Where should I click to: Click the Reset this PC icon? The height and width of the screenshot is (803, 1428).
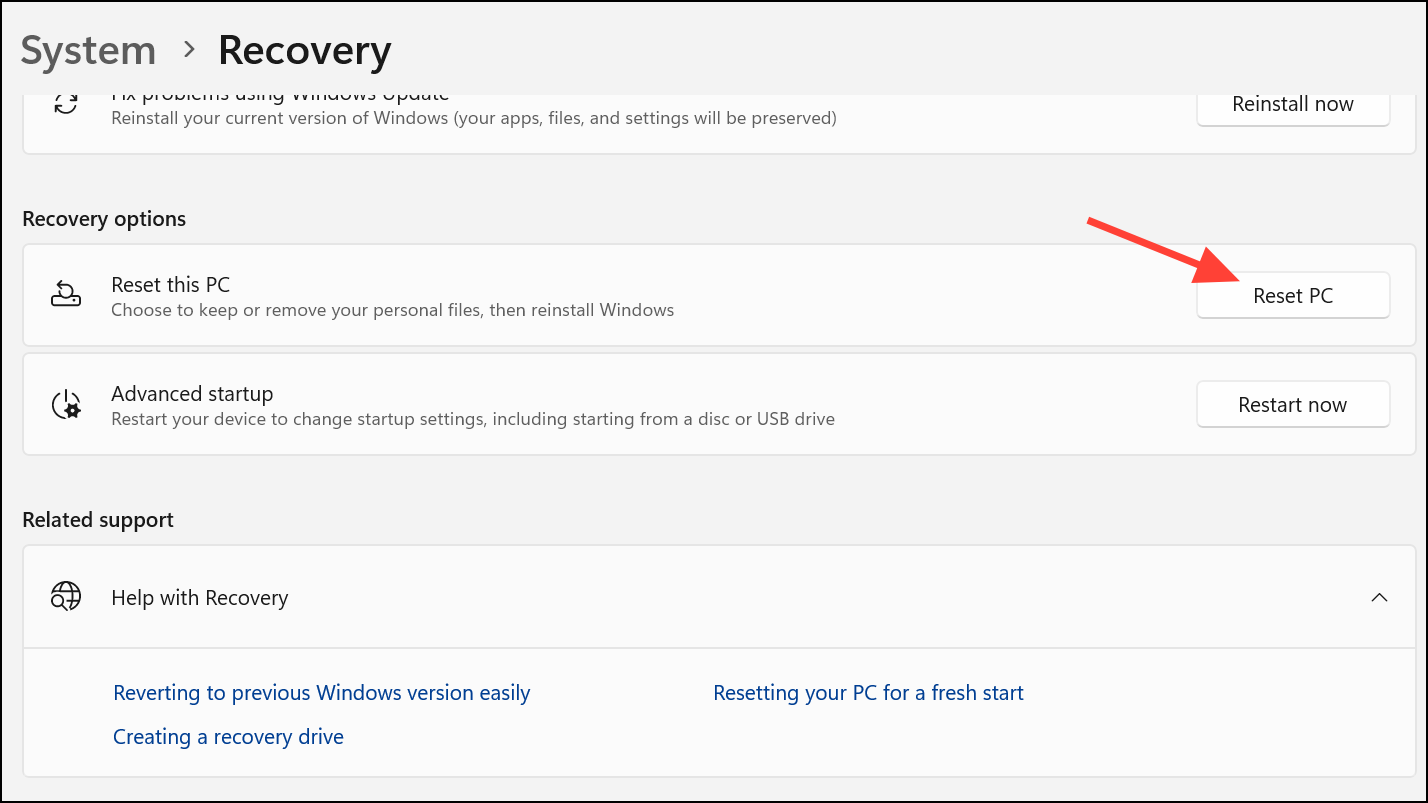pyautogui.click(x=66, y=295)
